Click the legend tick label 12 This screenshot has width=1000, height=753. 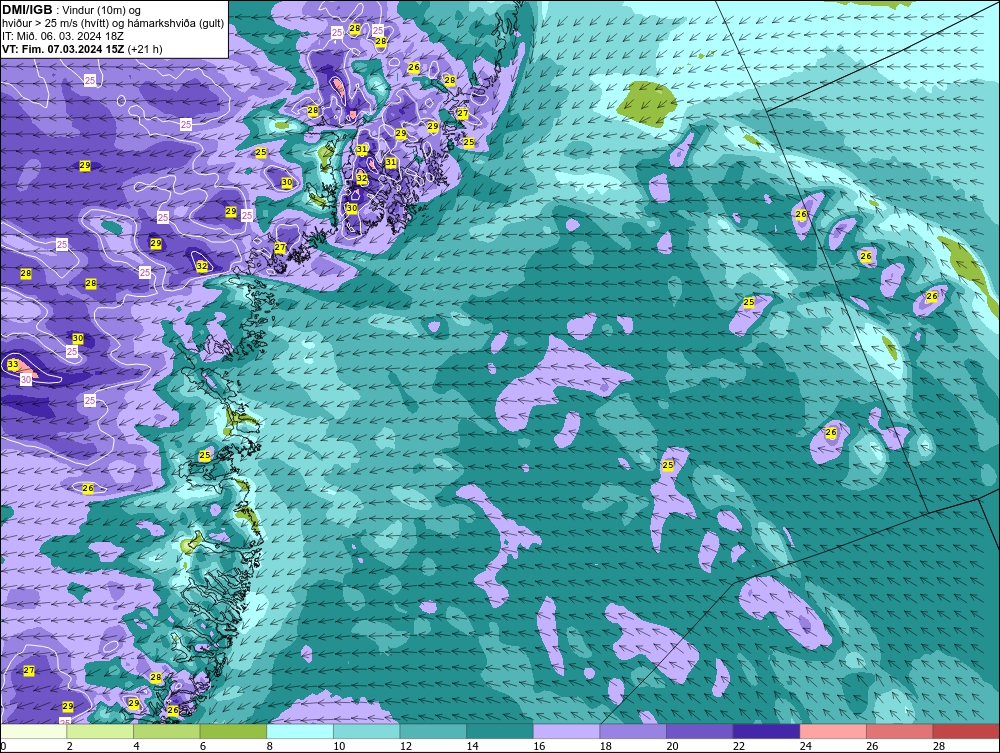click(x=406, y=746)
